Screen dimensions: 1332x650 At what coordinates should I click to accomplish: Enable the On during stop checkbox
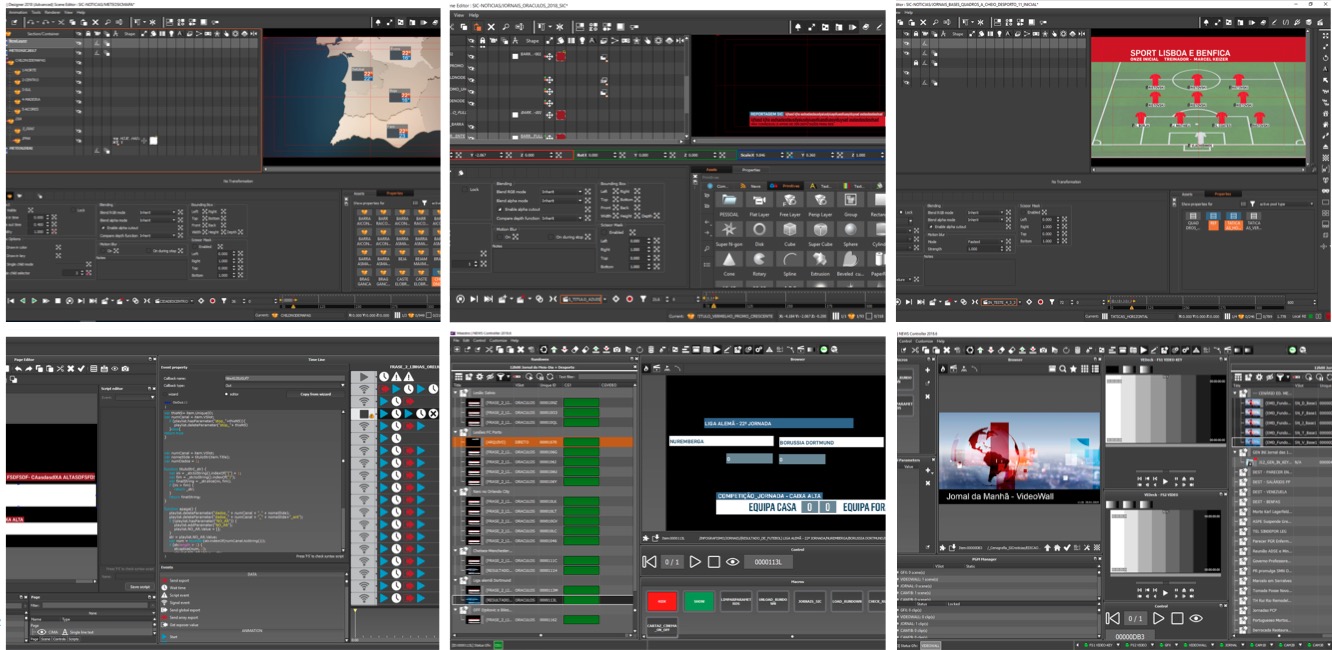click(x=551, y=237)
